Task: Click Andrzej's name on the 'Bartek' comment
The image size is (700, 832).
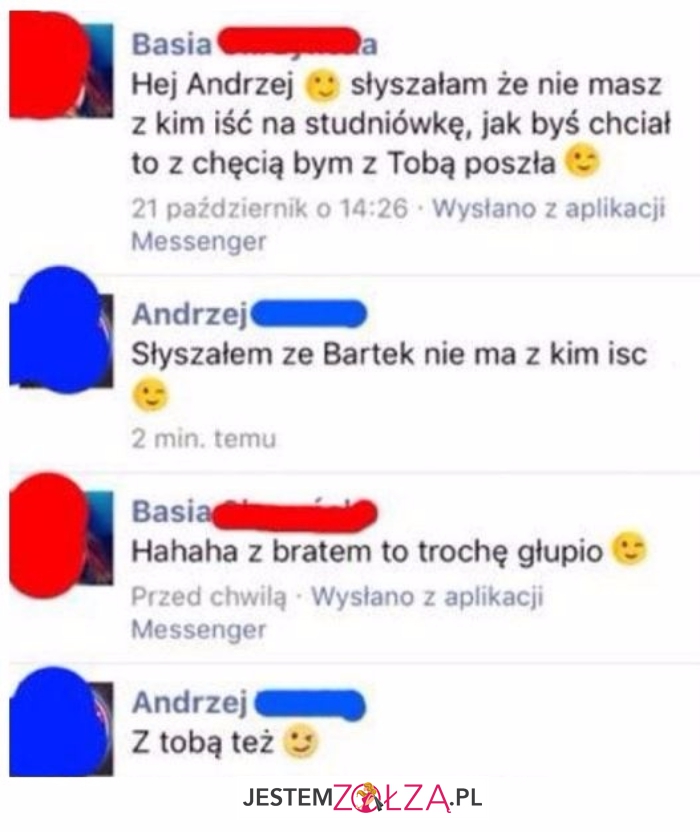Action: coord(249,315)
